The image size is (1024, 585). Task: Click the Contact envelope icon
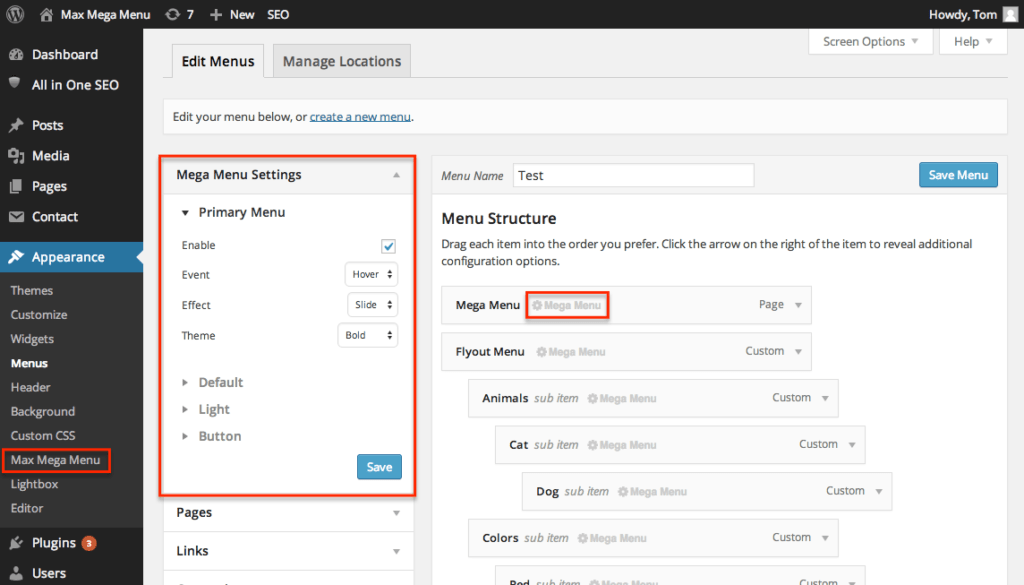16,217
